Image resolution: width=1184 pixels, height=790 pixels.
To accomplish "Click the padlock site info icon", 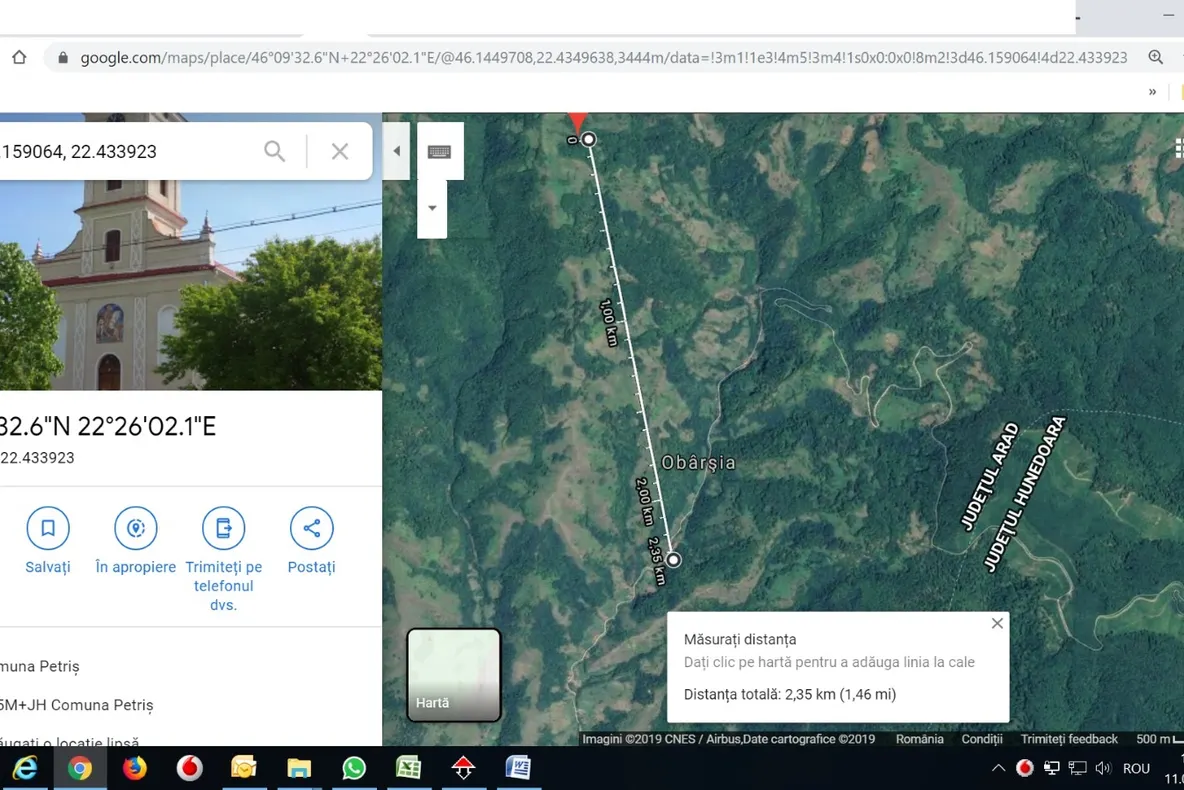I will click(63, 57).
